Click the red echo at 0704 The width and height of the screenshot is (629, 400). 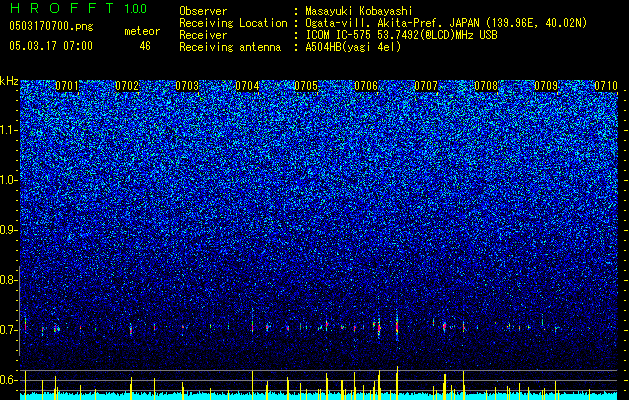pyautogui.click(x=252, y=327)
